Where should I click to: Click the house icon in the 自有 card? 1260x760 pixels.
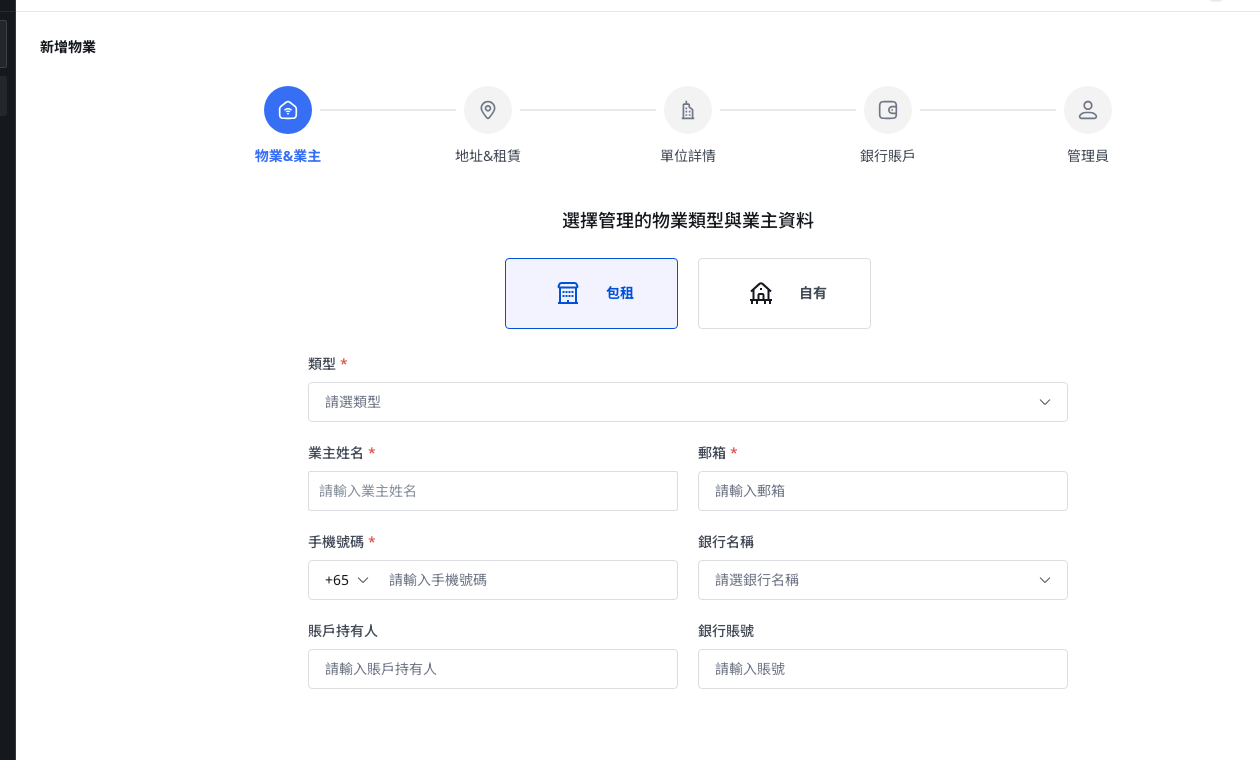click(761, 293)
